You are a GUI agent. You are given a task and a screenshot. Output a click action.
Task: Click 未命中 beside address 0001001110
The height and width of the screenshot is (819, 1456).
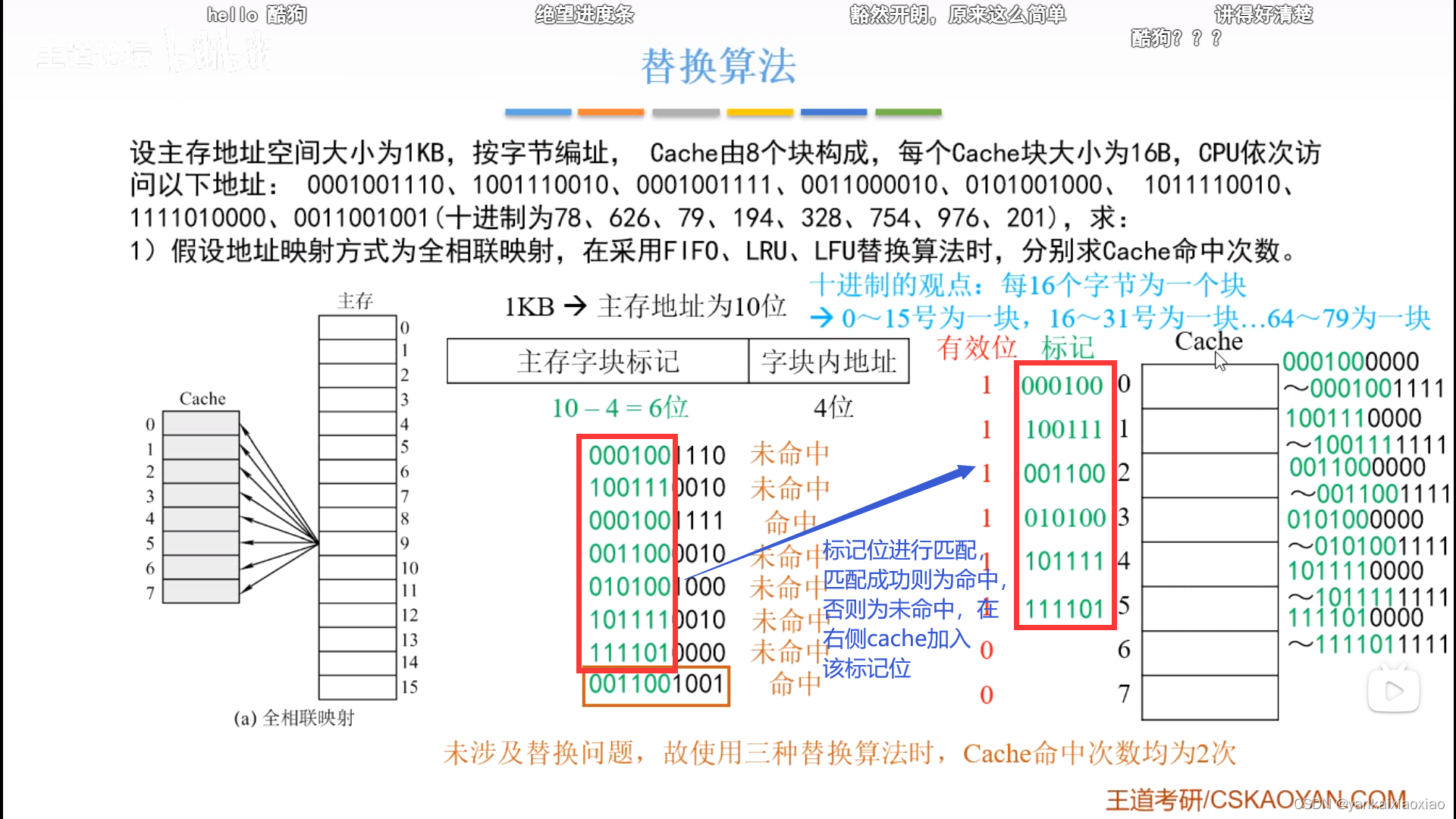tap(789, 455)
